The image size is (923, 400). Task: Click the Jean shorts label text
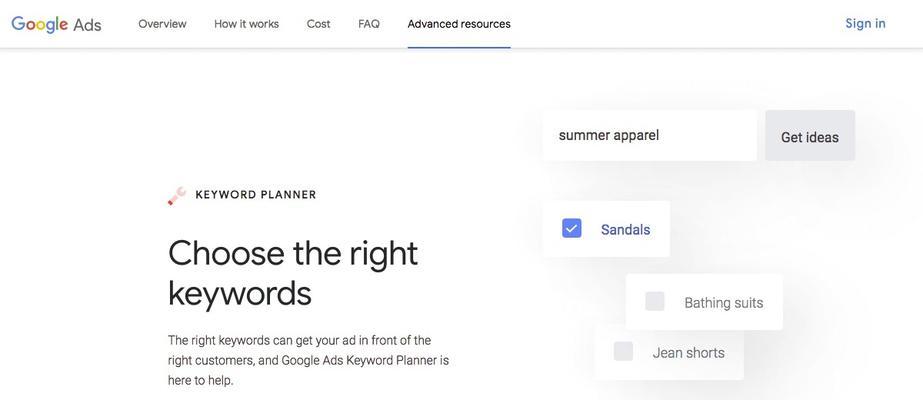pyautogui.click(x=689, y=353)
